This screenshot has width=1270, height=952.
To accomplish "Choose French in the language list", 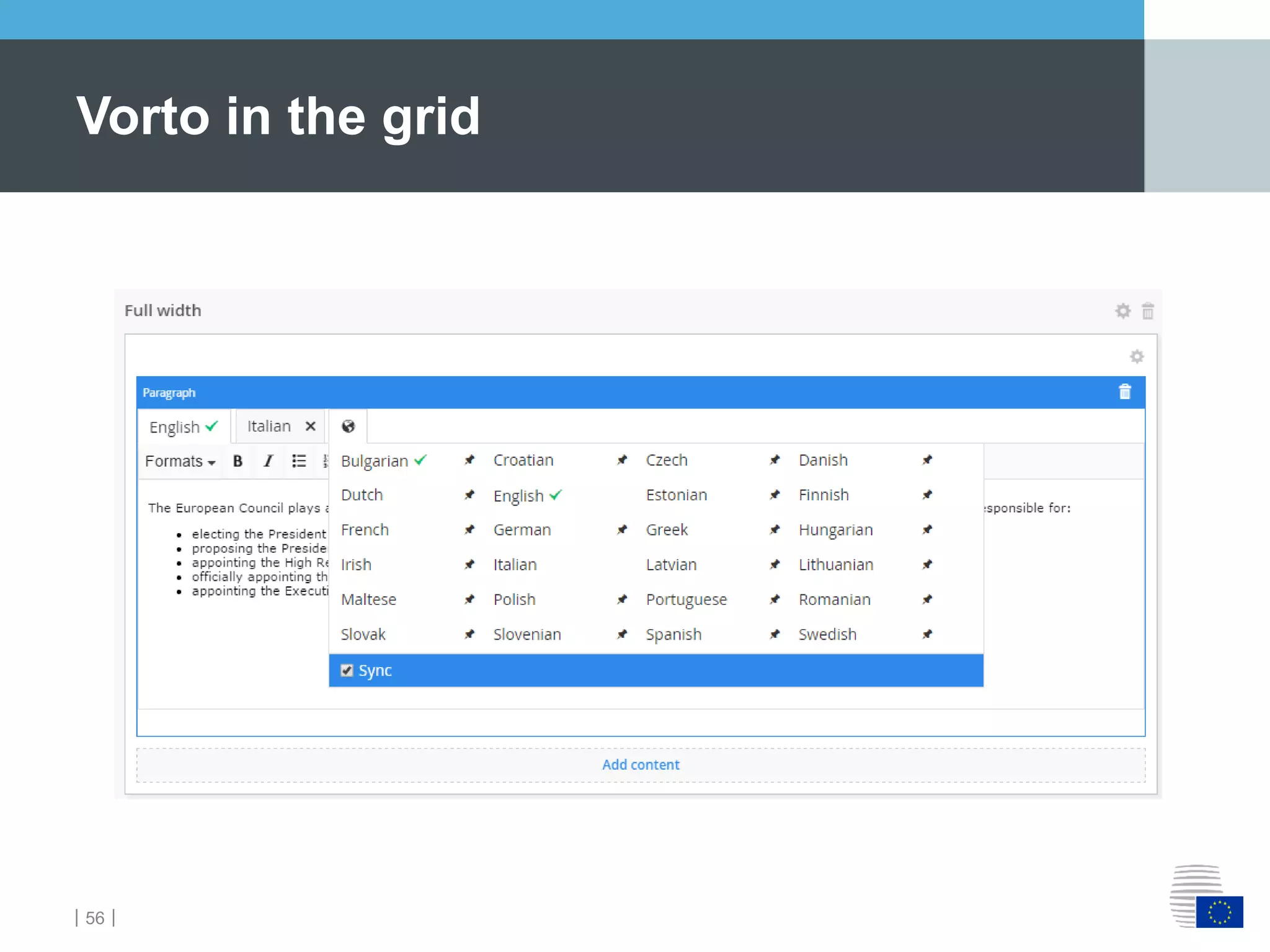I will pyautogui.click(x=365, y=530).
